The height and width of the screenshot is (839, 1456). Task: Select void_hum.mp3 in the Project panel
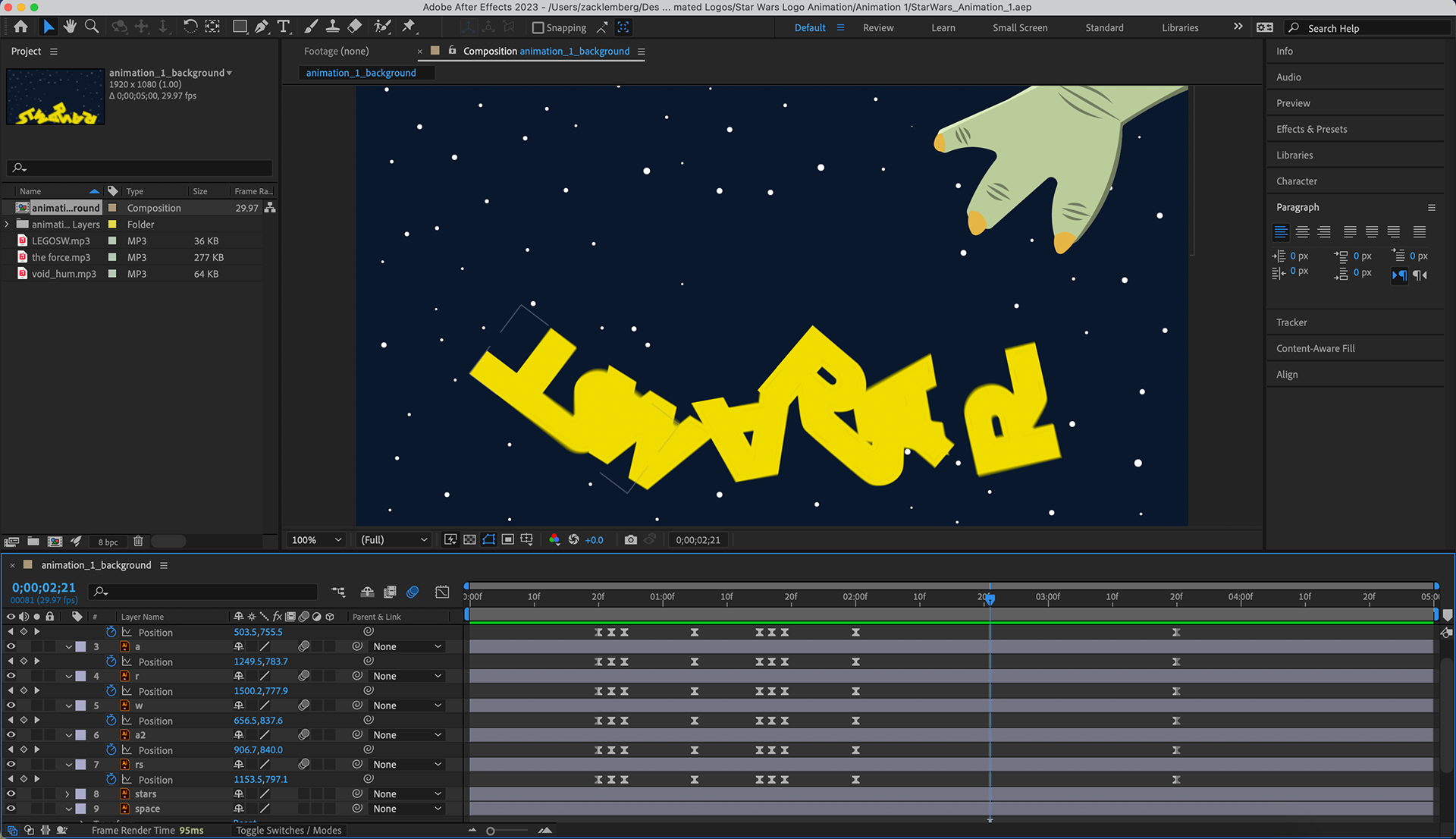64,274
